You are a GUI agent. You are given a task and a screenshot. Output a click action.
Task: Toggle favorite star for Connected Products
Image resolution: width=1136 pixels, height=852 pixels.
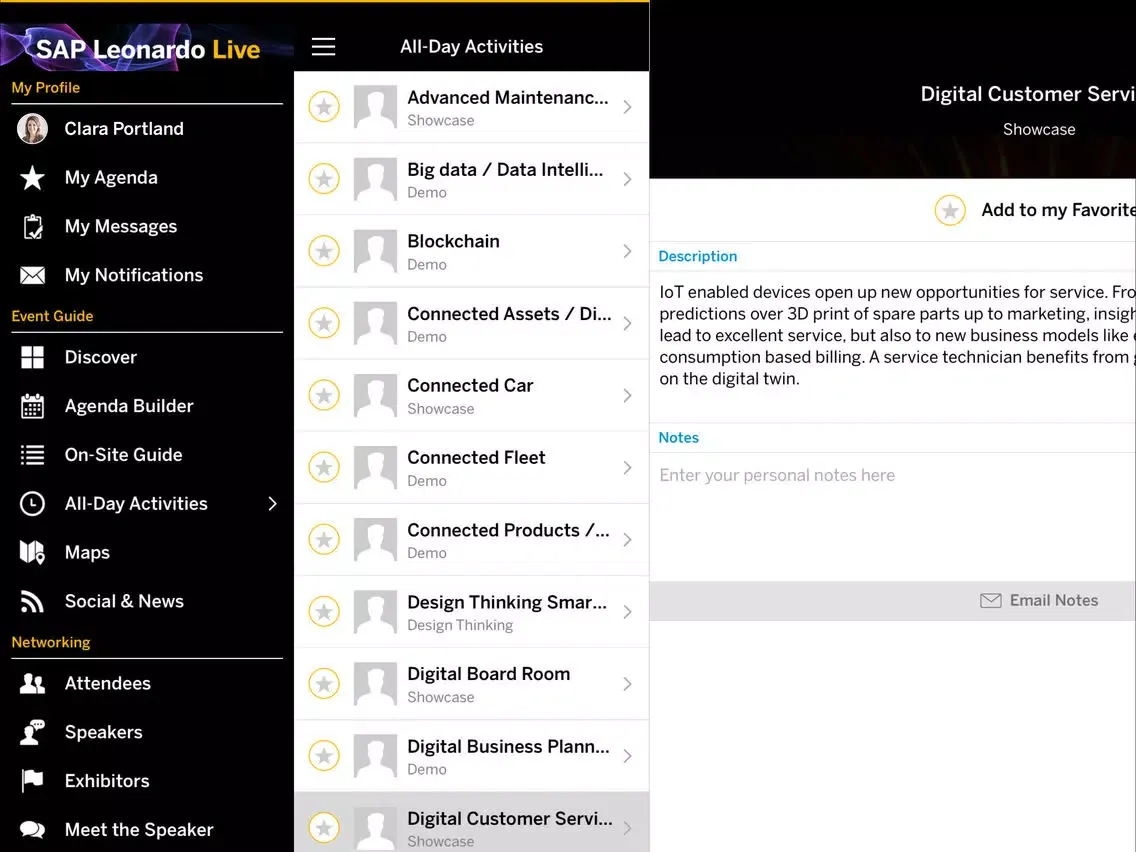(x=324, y=540)
